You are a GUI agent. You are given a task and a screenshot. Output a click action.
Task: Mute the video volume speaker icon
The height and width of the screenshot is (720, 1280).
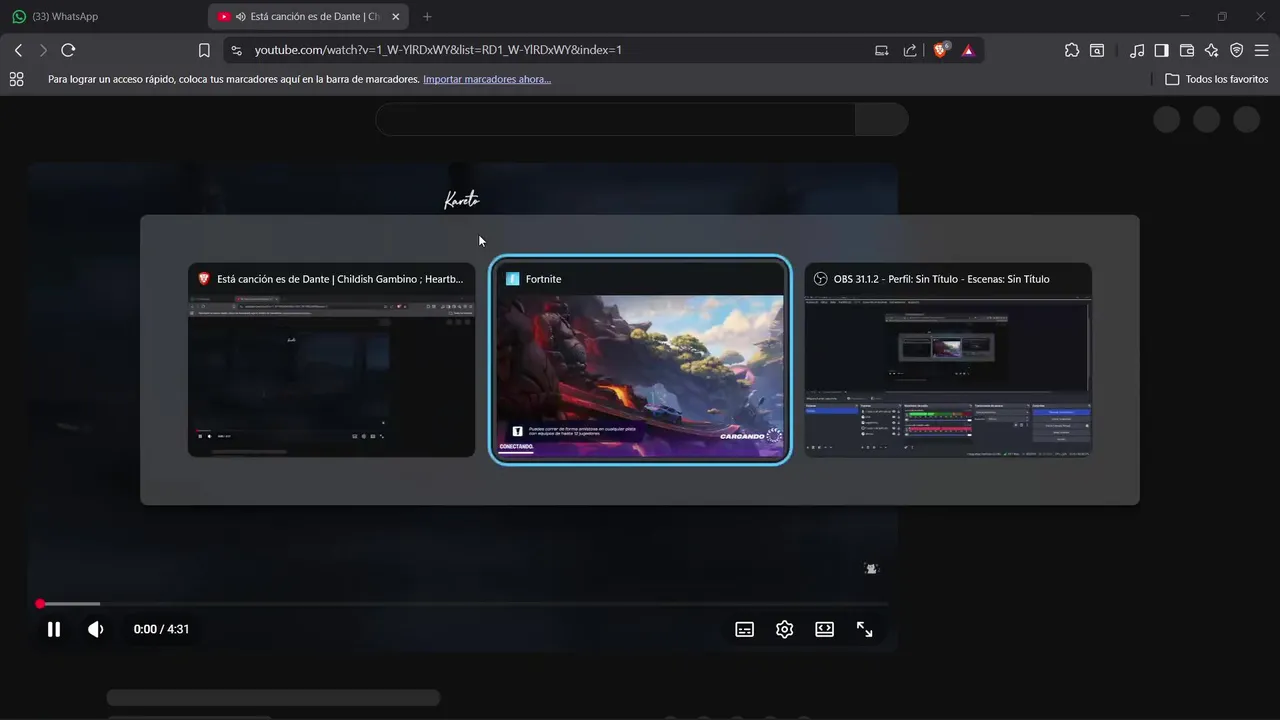click(96, 629)
